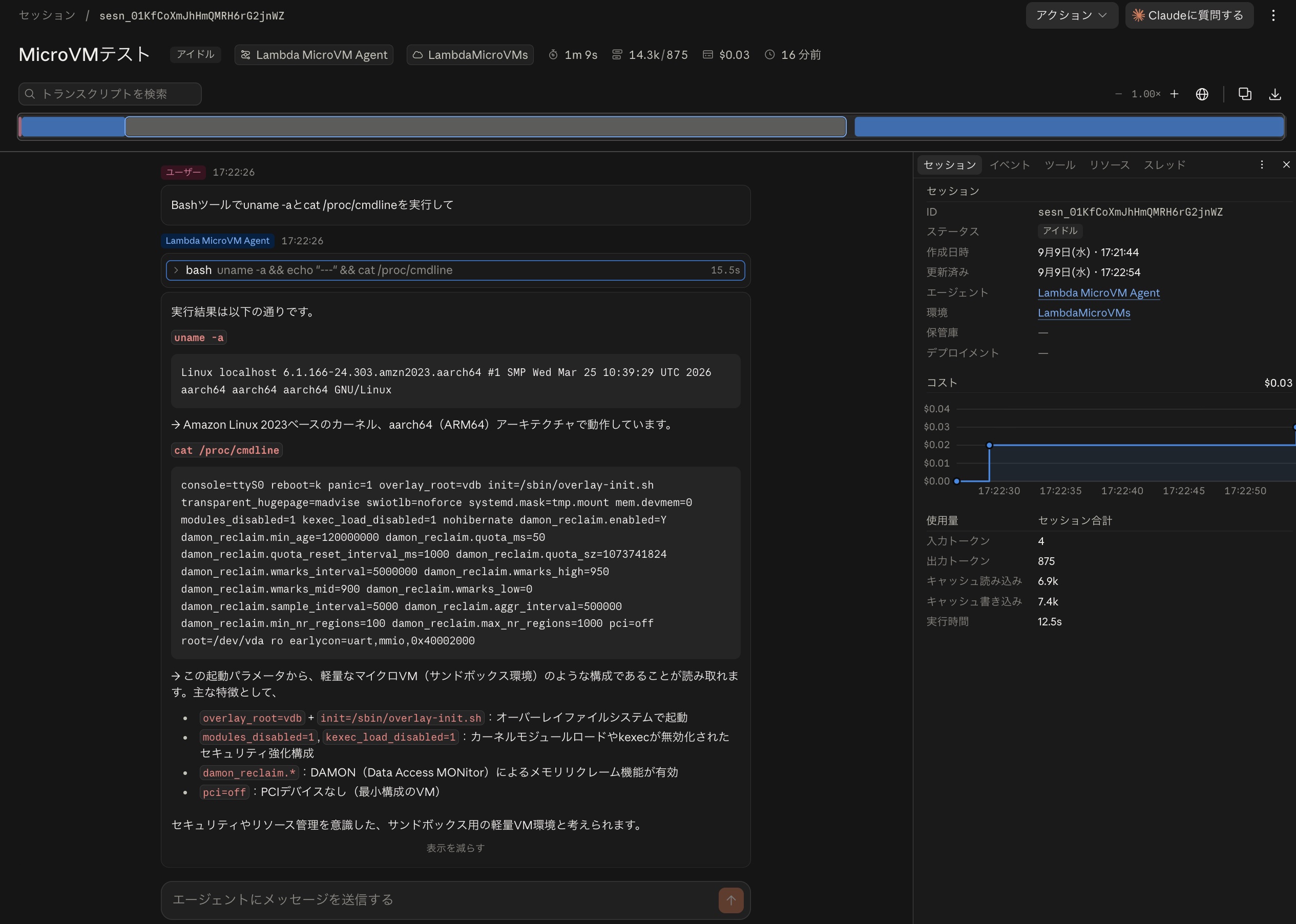The height and width of the screenshot is (924, 1296).
Task: Click the session ID value in the panel
Action: (1130, 212)
